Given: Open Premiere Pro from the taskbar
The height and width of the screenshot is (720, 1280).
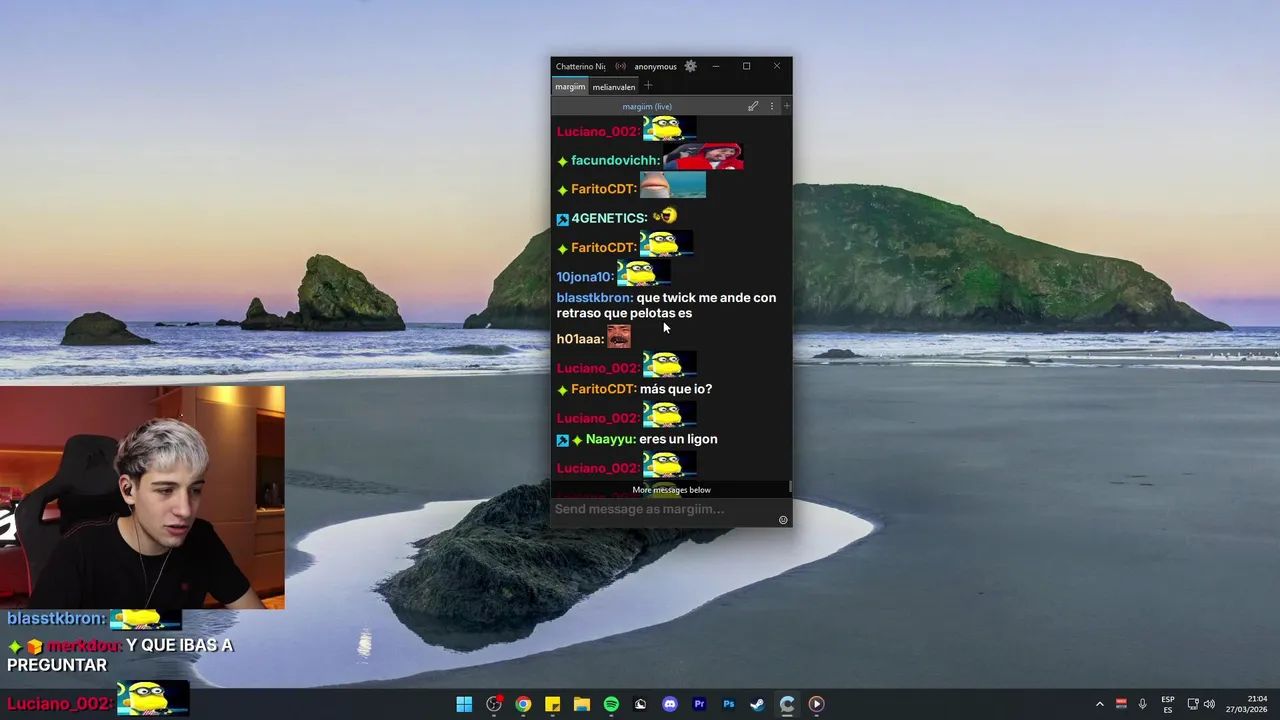Looking at the screenshot, I should (x=699, y=704).
